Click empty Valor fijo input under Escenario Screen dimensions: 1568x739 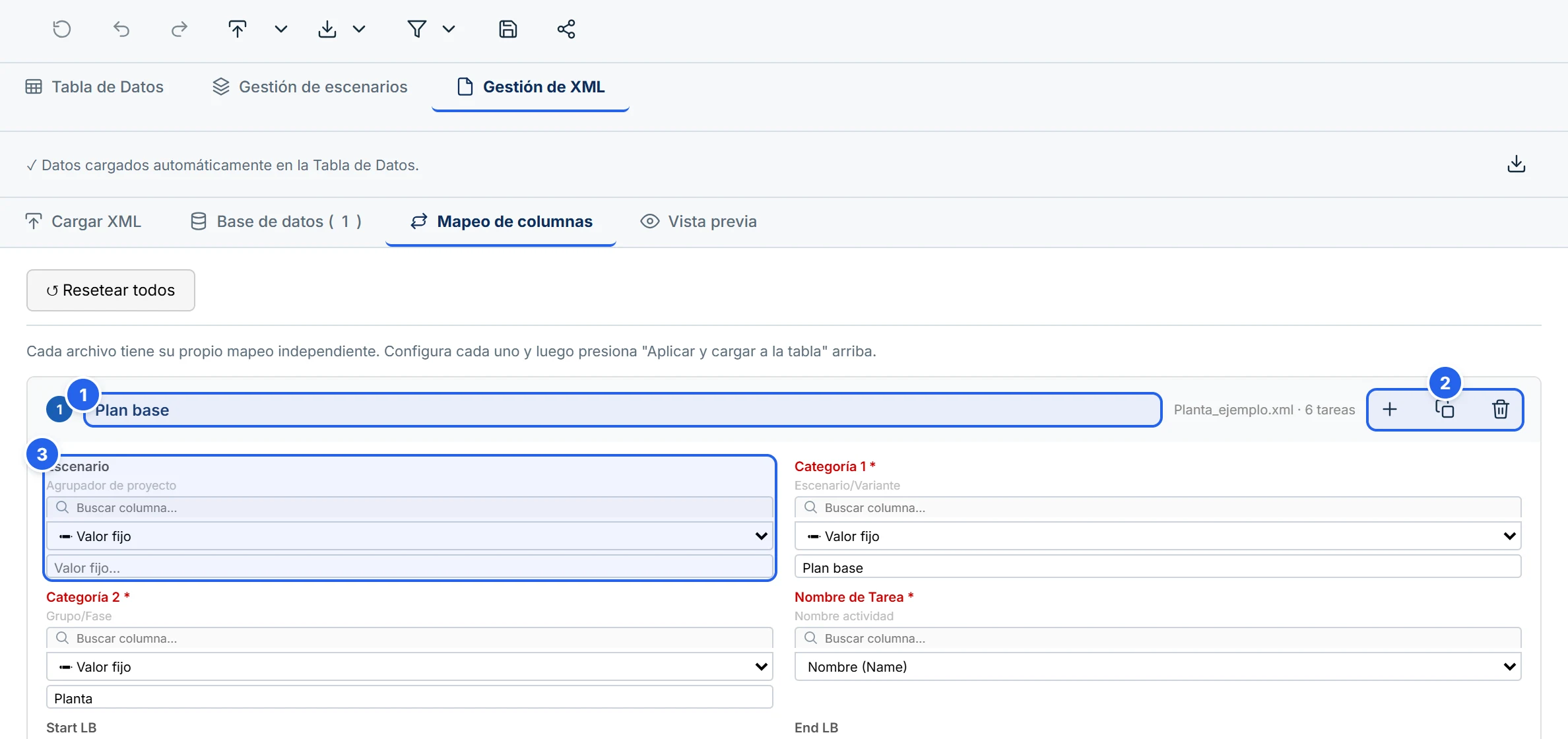coord(409,567)
